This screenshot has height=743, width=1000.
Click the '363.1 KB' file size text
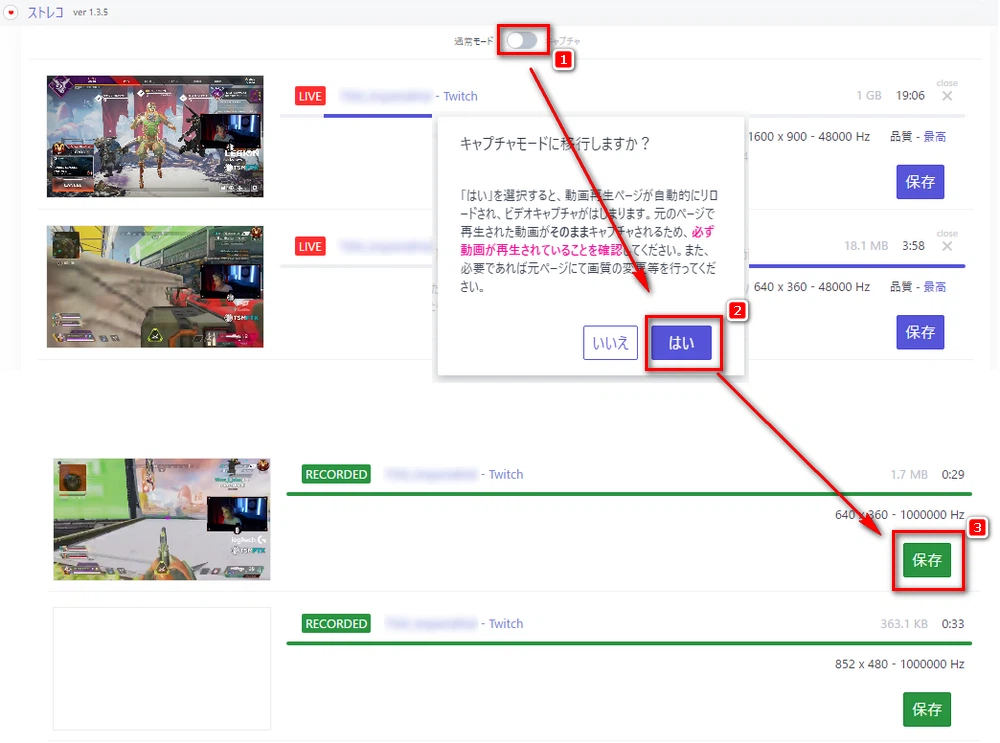[x=904, y=624]
